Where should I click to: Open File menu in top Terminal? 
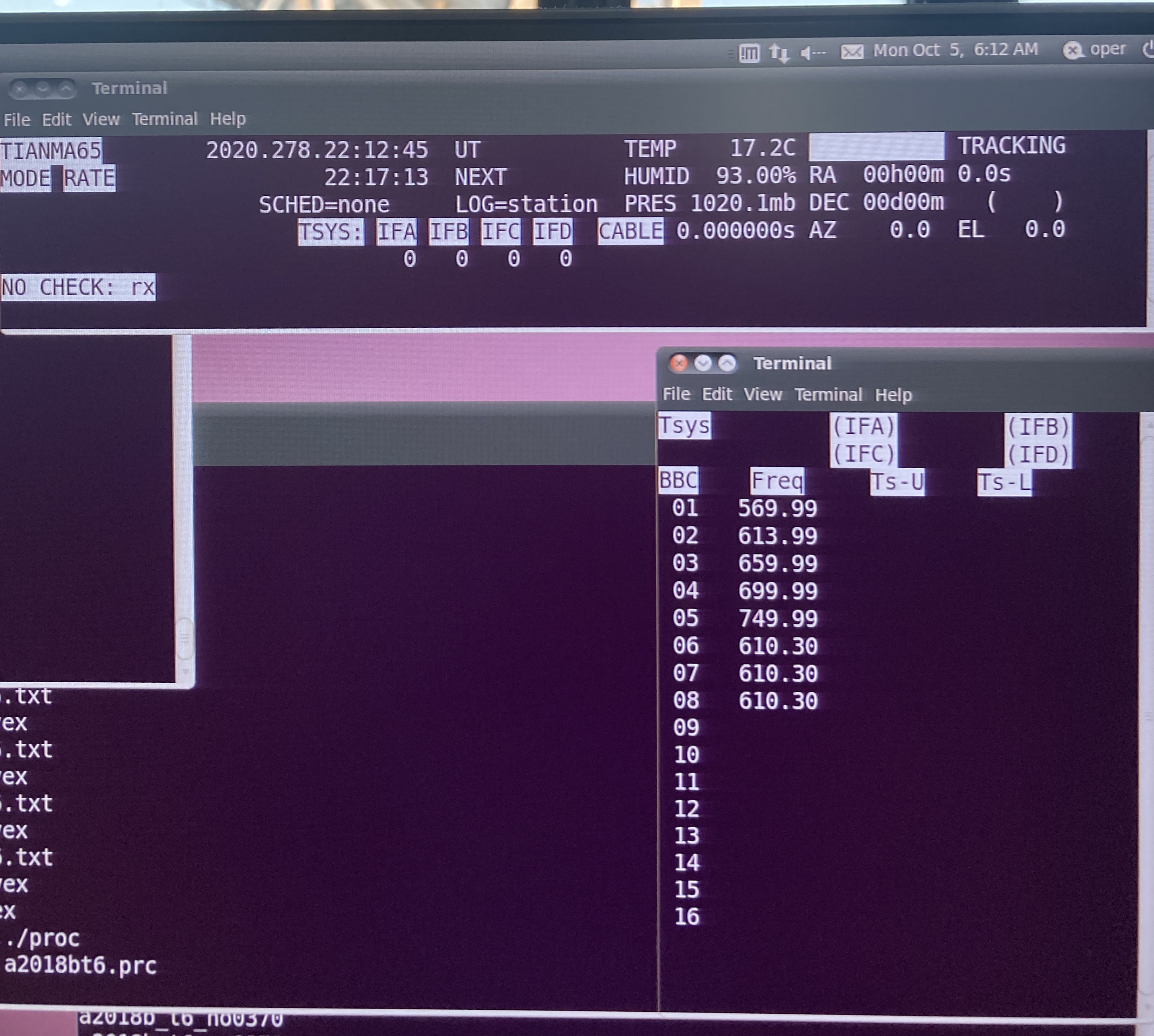click(x=16, y=119)
